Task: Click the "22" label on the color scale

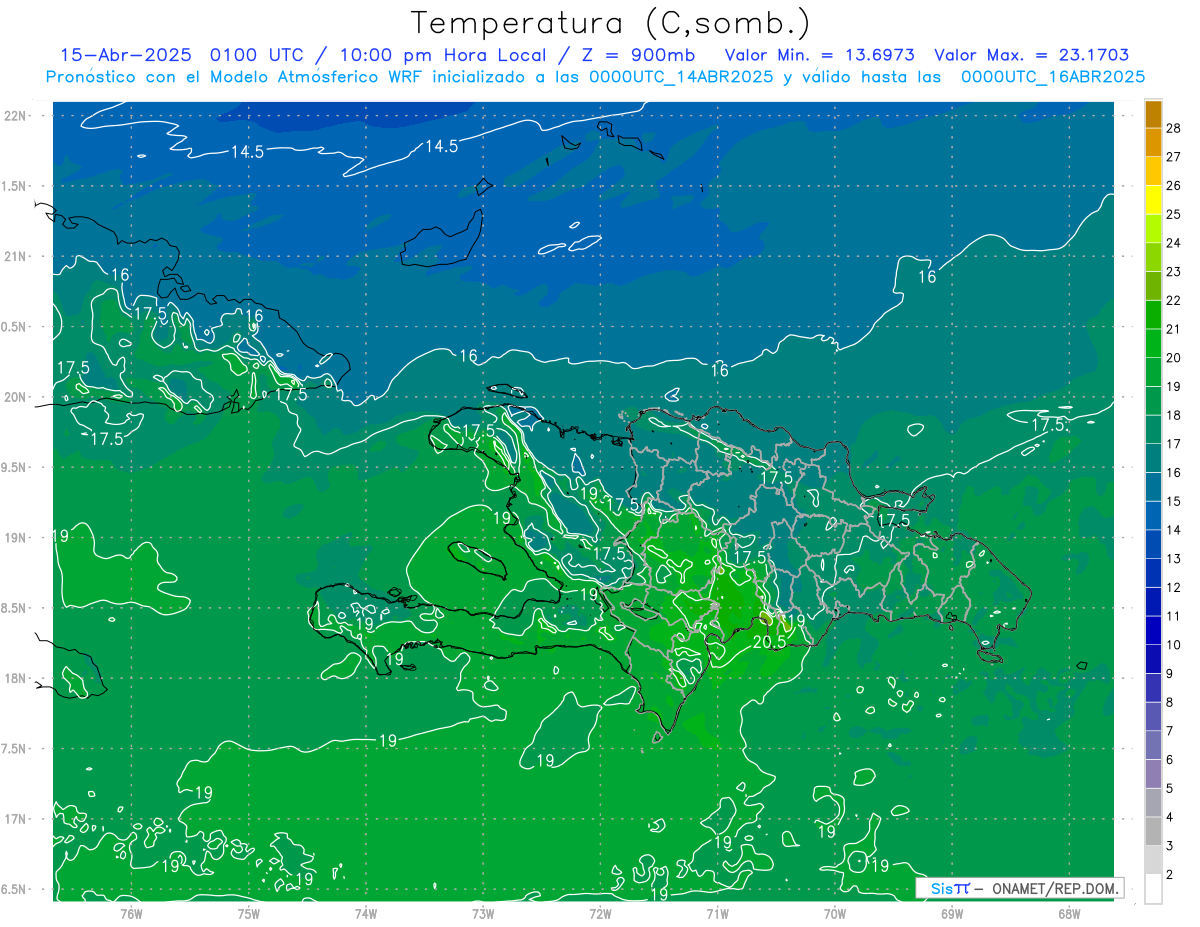Action: click(x=1174, y=300)
